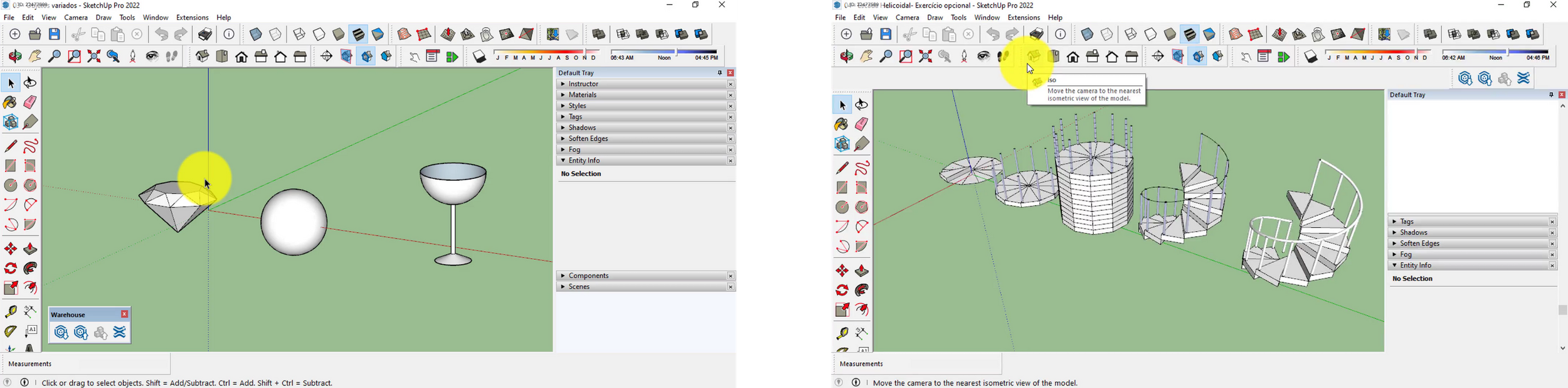Click Zoom Extents in the variados window toolbar
Screen dimensions: 1568x388
[x=94, y=57]
